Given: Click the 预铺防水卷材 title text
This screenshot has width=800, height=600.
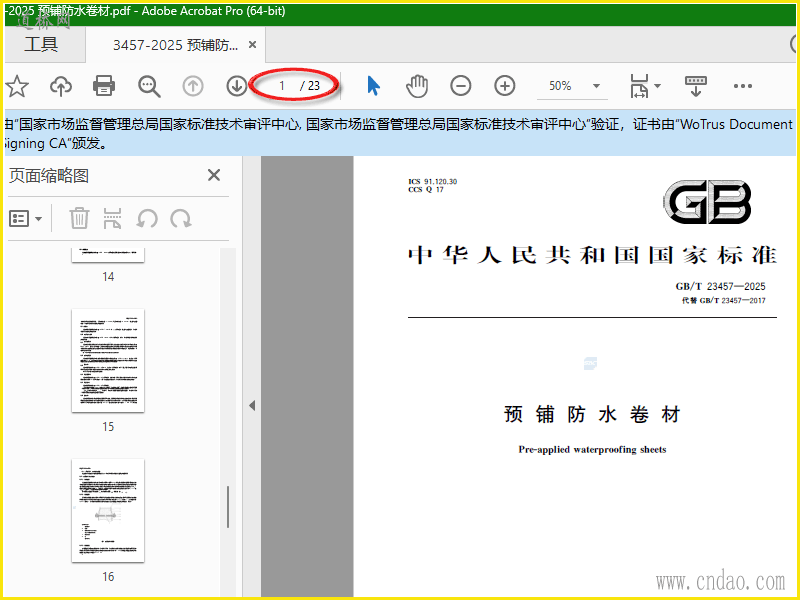Looking at the screenshot, I should pos(592,414).
